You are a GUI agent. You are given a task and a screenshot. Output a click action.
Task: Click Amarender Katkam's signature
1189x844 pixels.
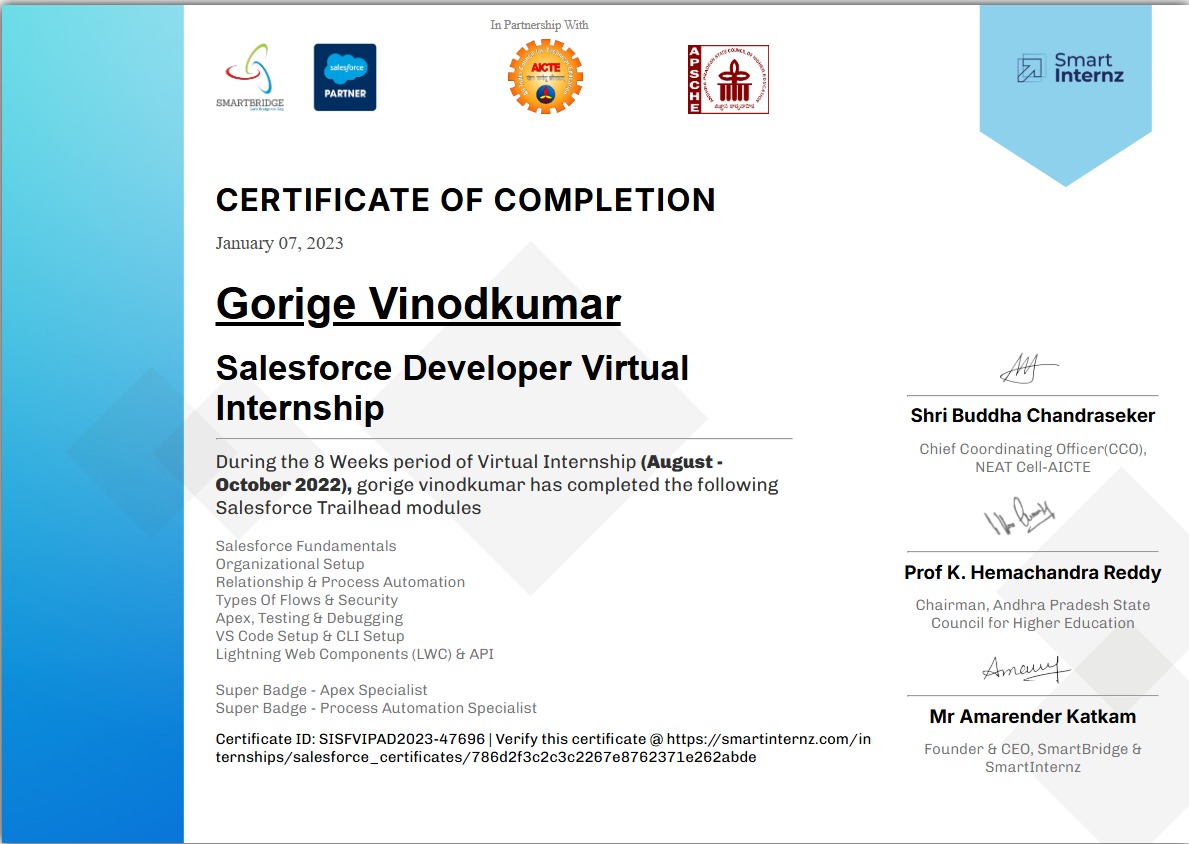[x=1026, y=669]
